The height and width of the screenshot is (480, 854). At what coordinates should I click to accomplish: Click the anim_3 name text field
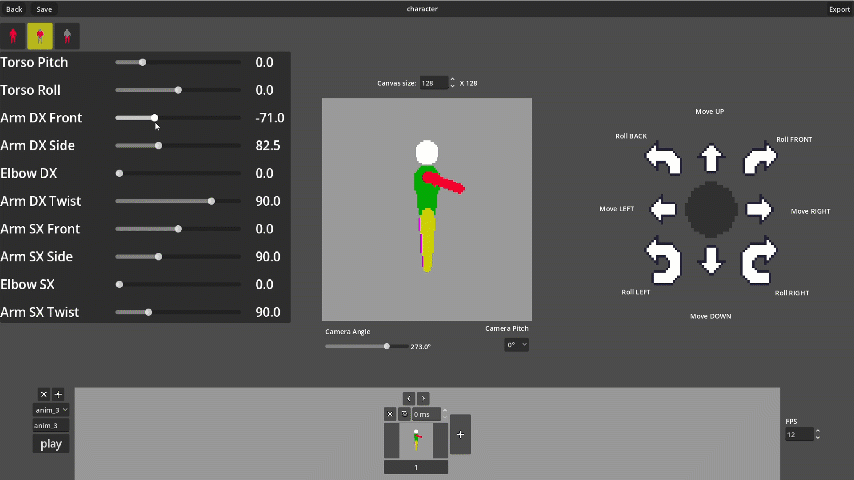(51, 426)
